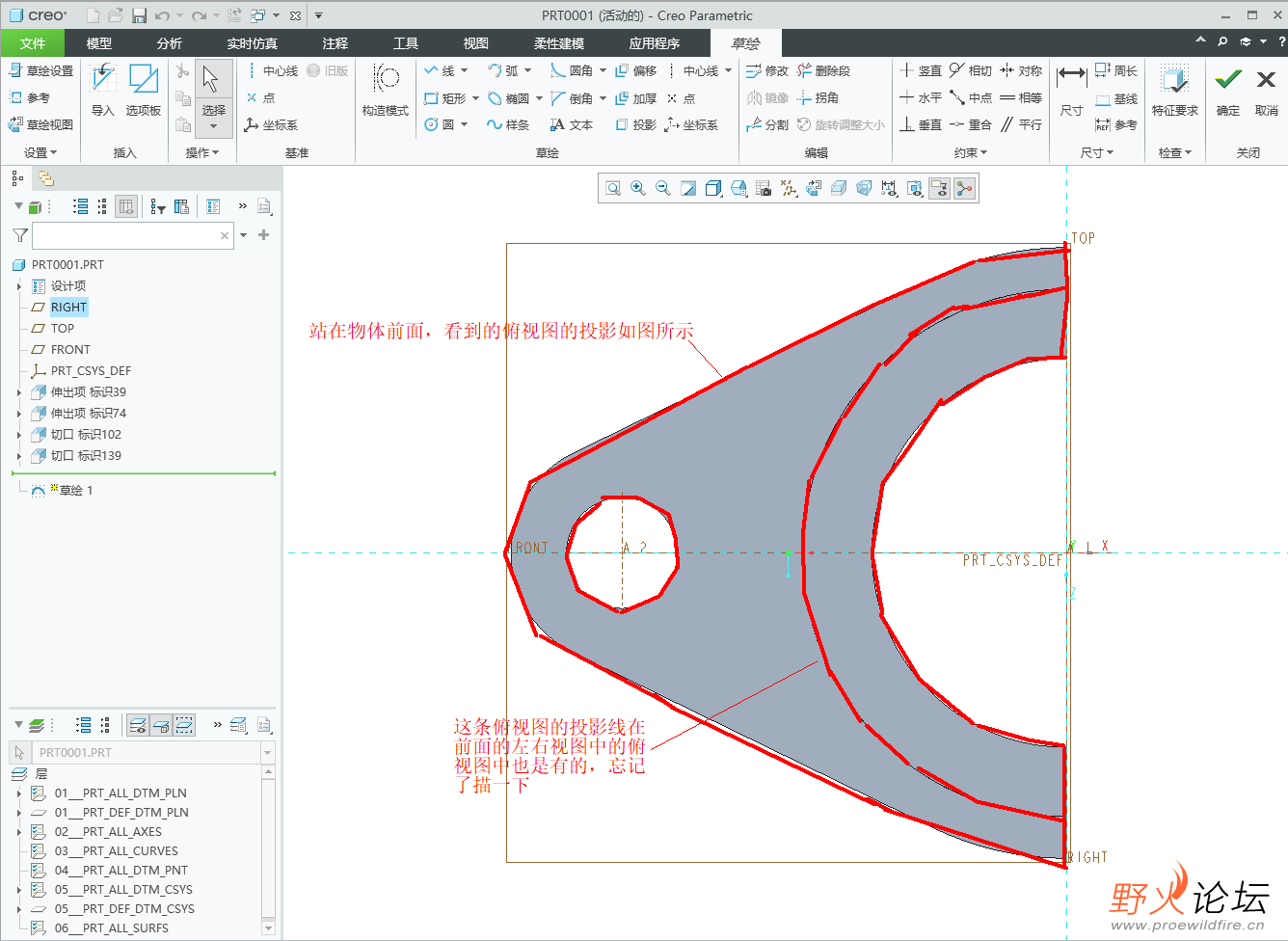Expand the 切口 标识102 feature

(18, 435)
